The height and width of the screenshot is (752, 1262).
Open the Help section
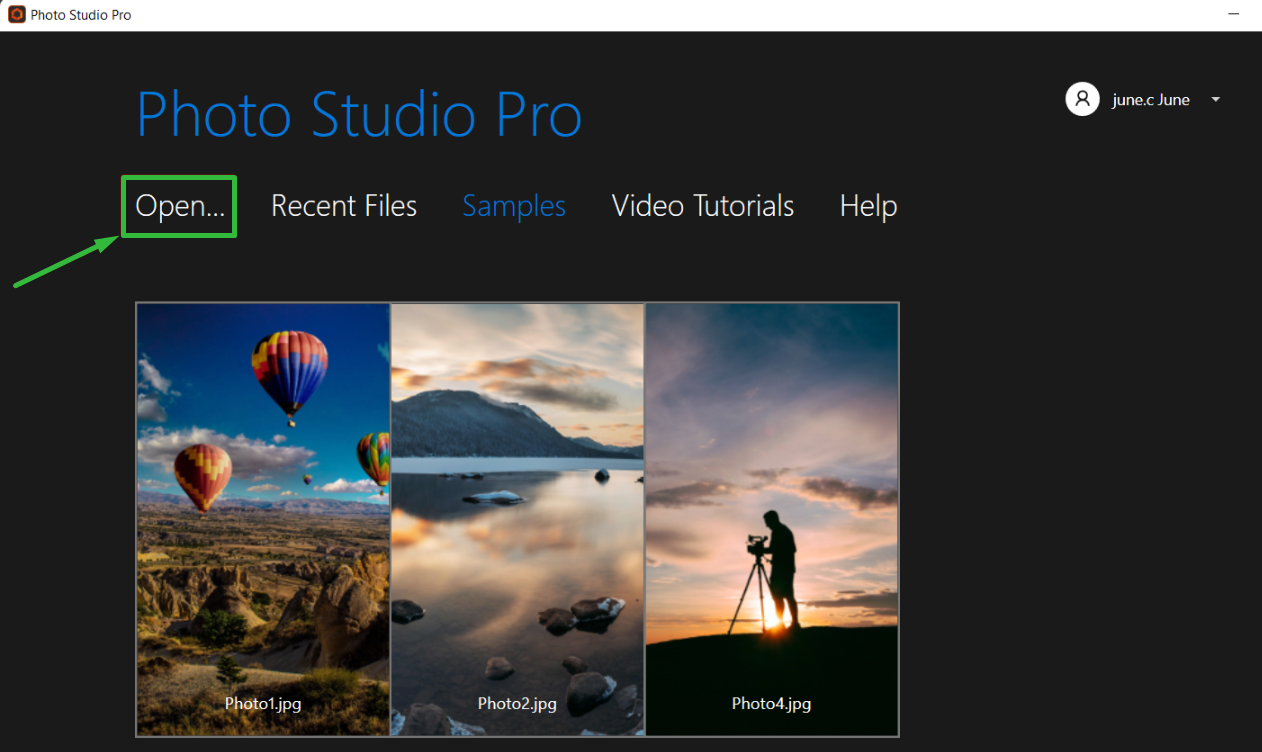tap(868, 206)
